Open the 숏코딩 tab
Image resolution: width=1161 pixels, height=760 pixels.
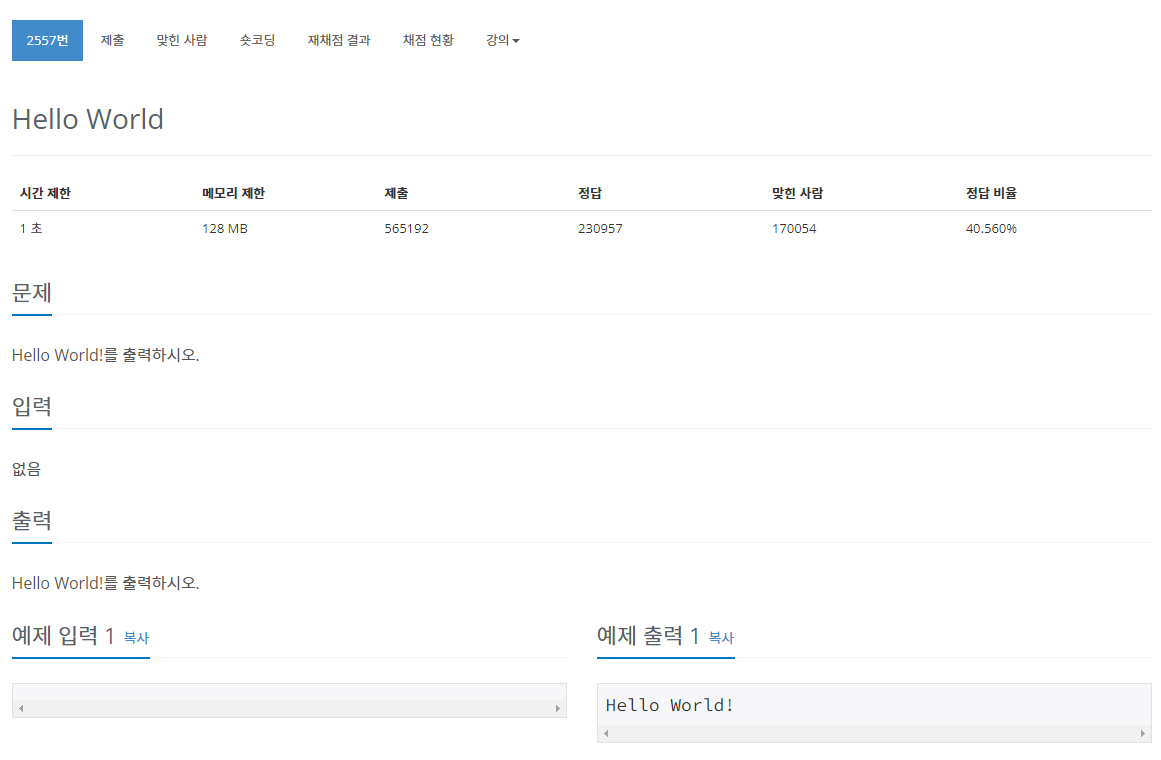tap(257, 40)
